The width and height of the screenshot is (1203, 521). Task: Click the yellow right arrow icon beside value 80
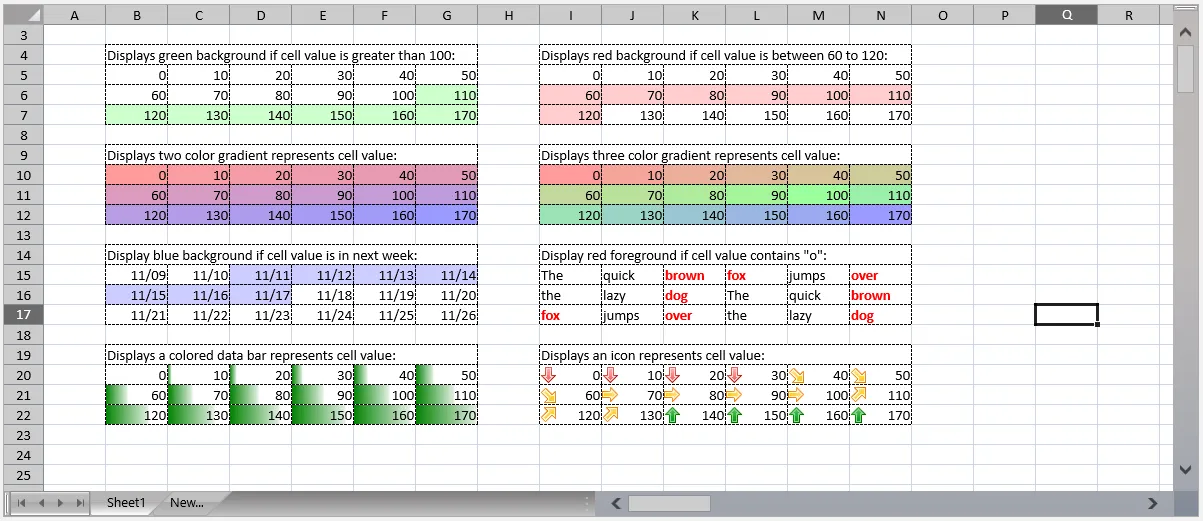point(673,395)
